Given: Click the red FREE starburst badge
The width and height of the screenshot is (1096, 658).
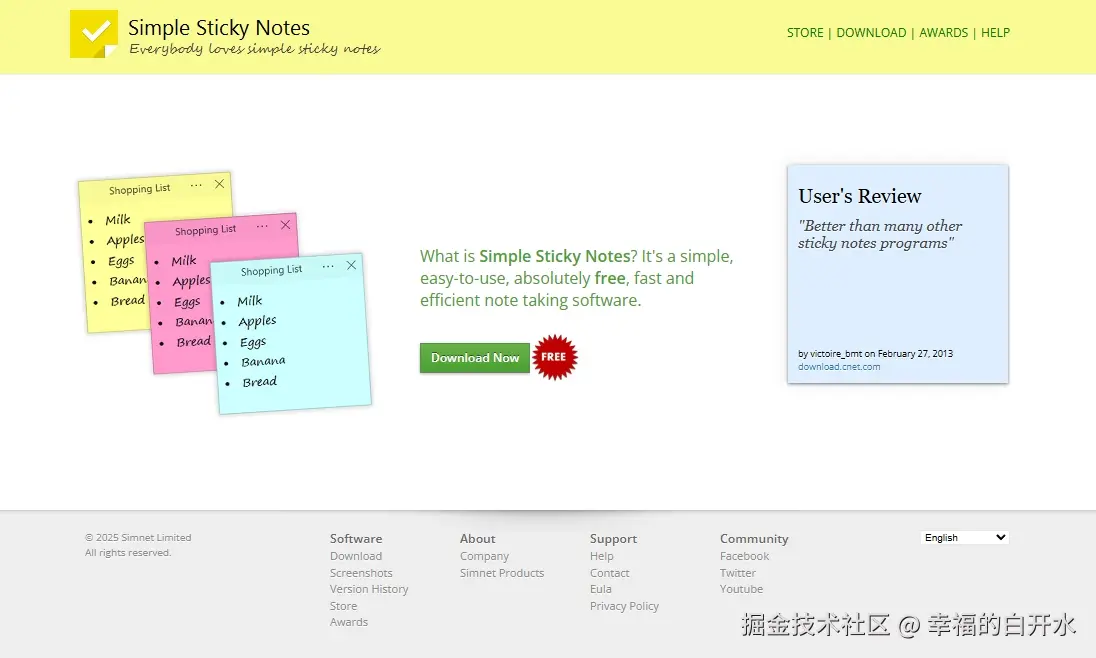Looking at the screenshot, I should point(556,357).
